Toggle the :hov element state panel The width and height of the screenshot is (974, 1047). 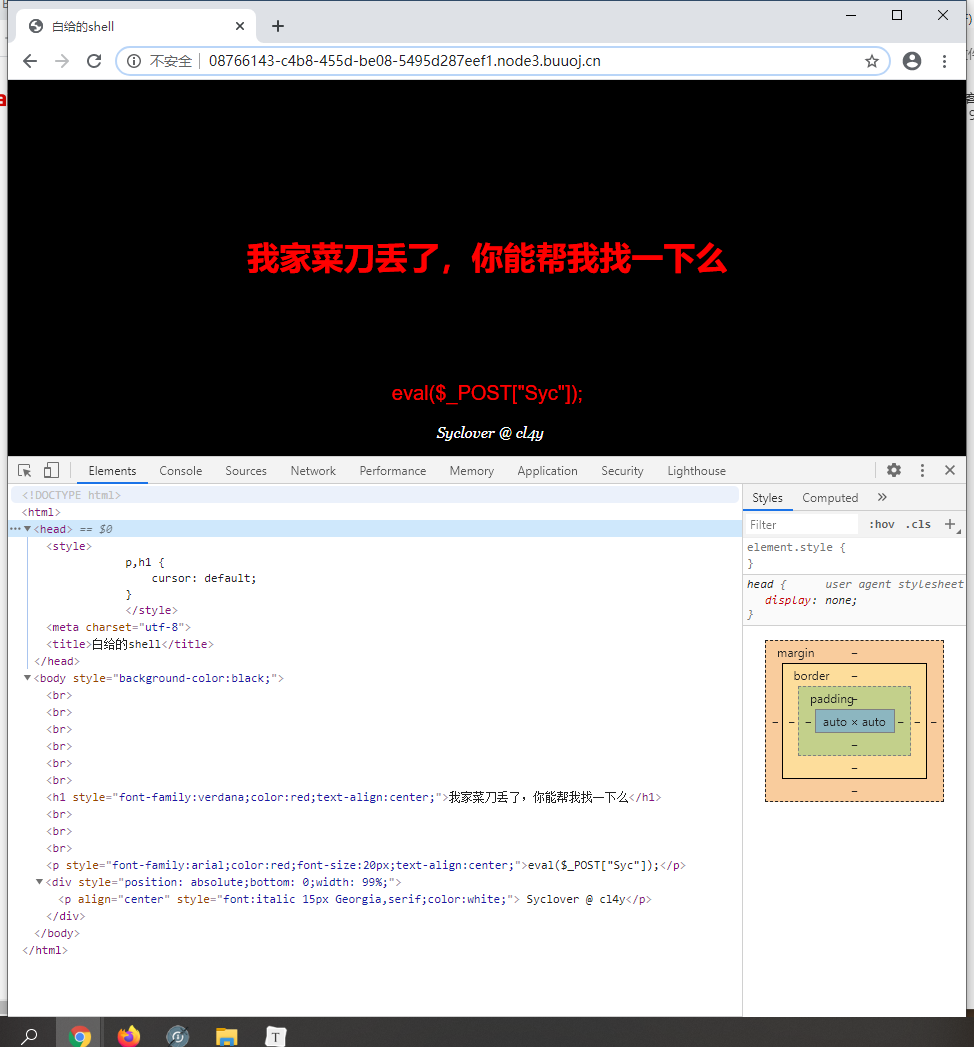[x=881, y=524]
